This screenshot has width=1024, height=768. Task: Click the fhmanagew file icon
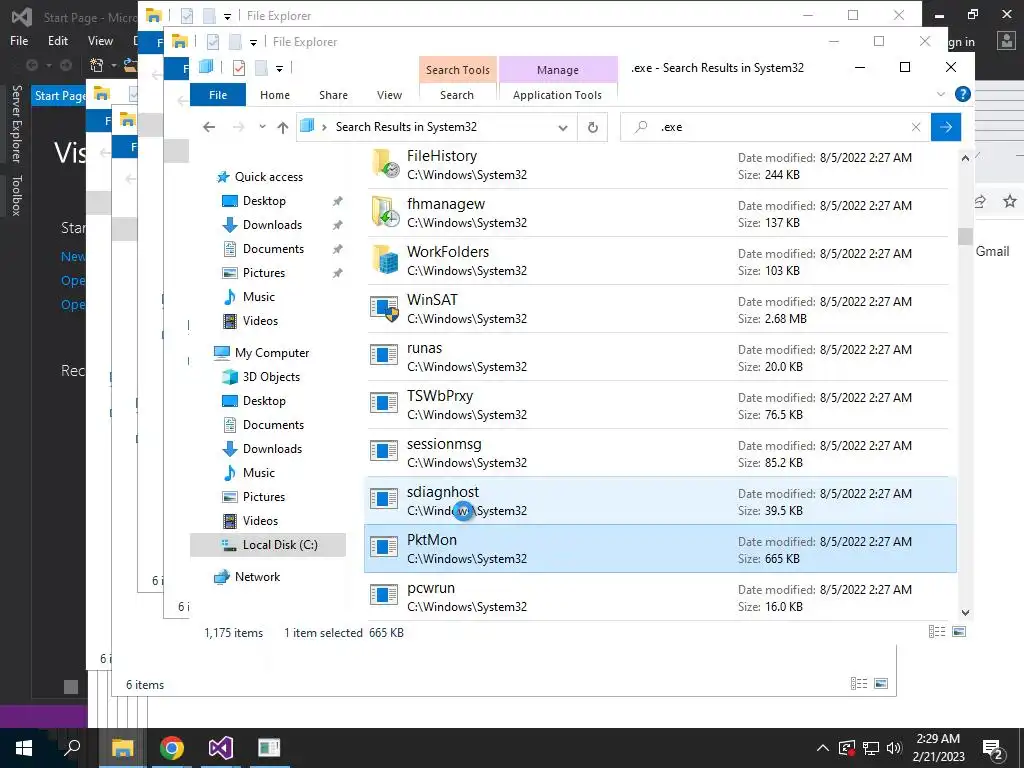tap(385, 212)
